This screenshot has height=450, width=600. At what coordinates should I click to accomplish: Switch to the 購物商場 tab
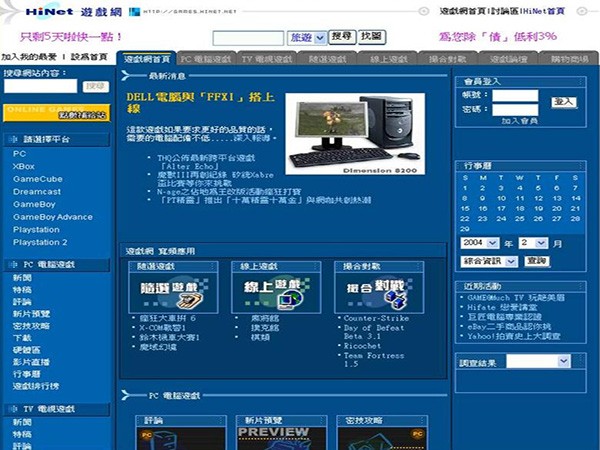(x=569, y=59)
